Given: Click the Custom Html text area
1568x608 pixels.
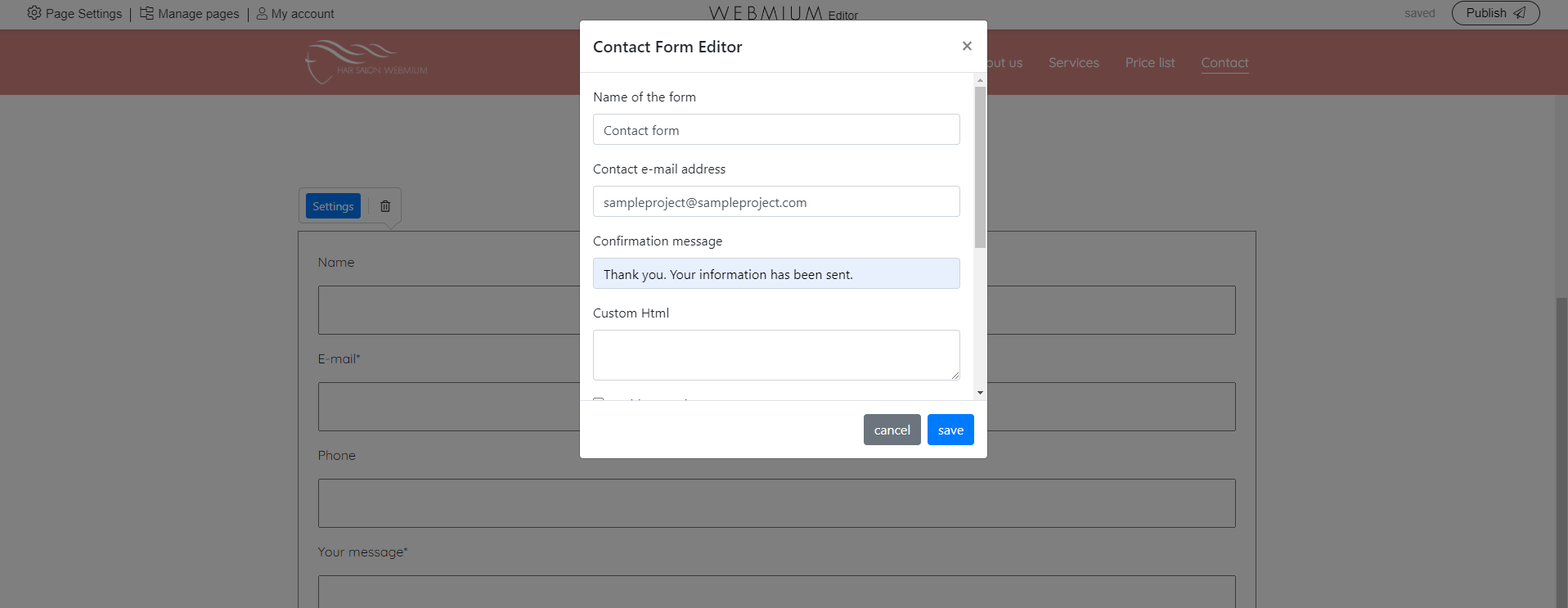Looking at the screenshot, I should 775,354.
